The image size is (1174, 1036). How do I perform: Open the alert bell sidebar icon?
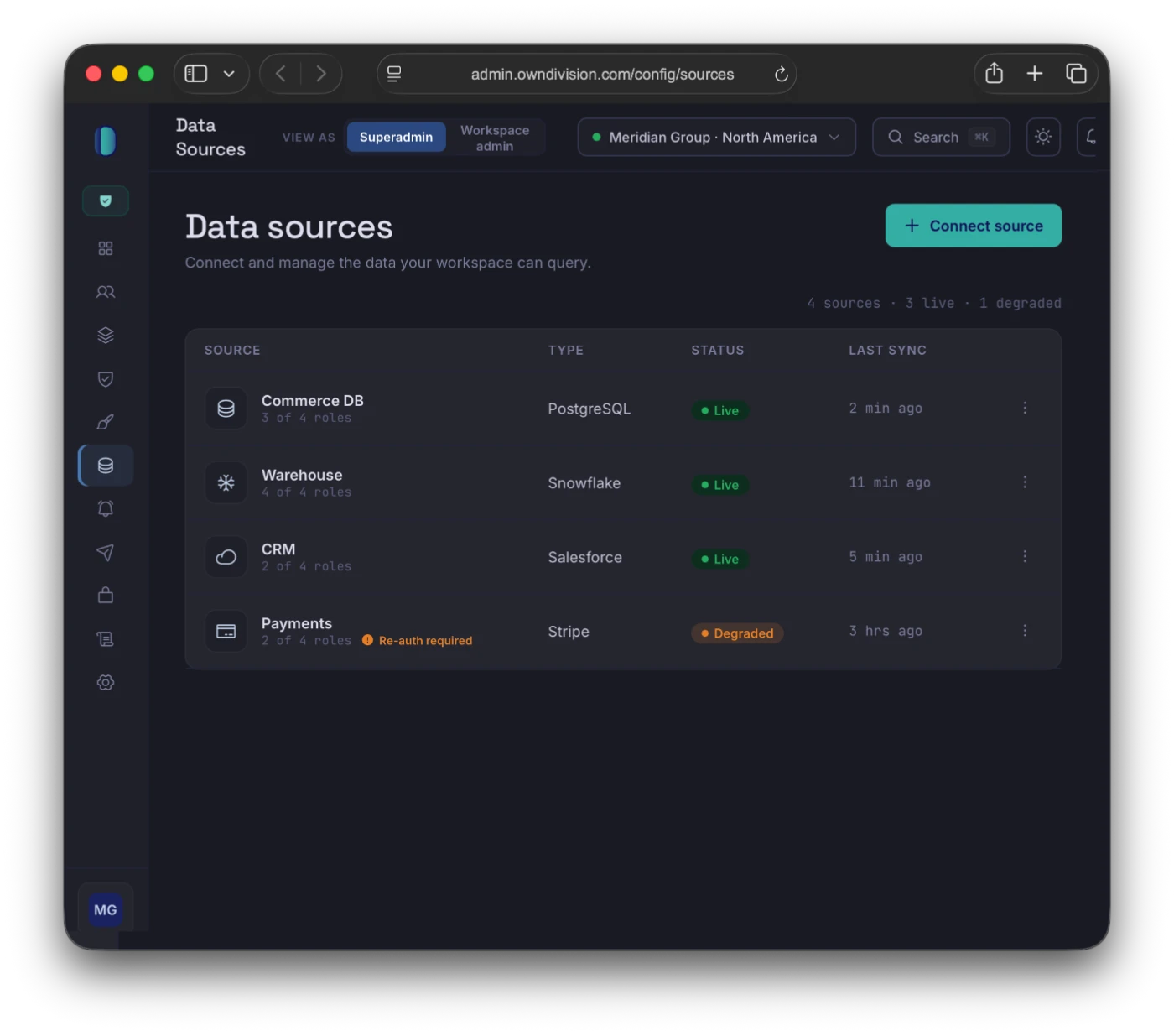106,509
